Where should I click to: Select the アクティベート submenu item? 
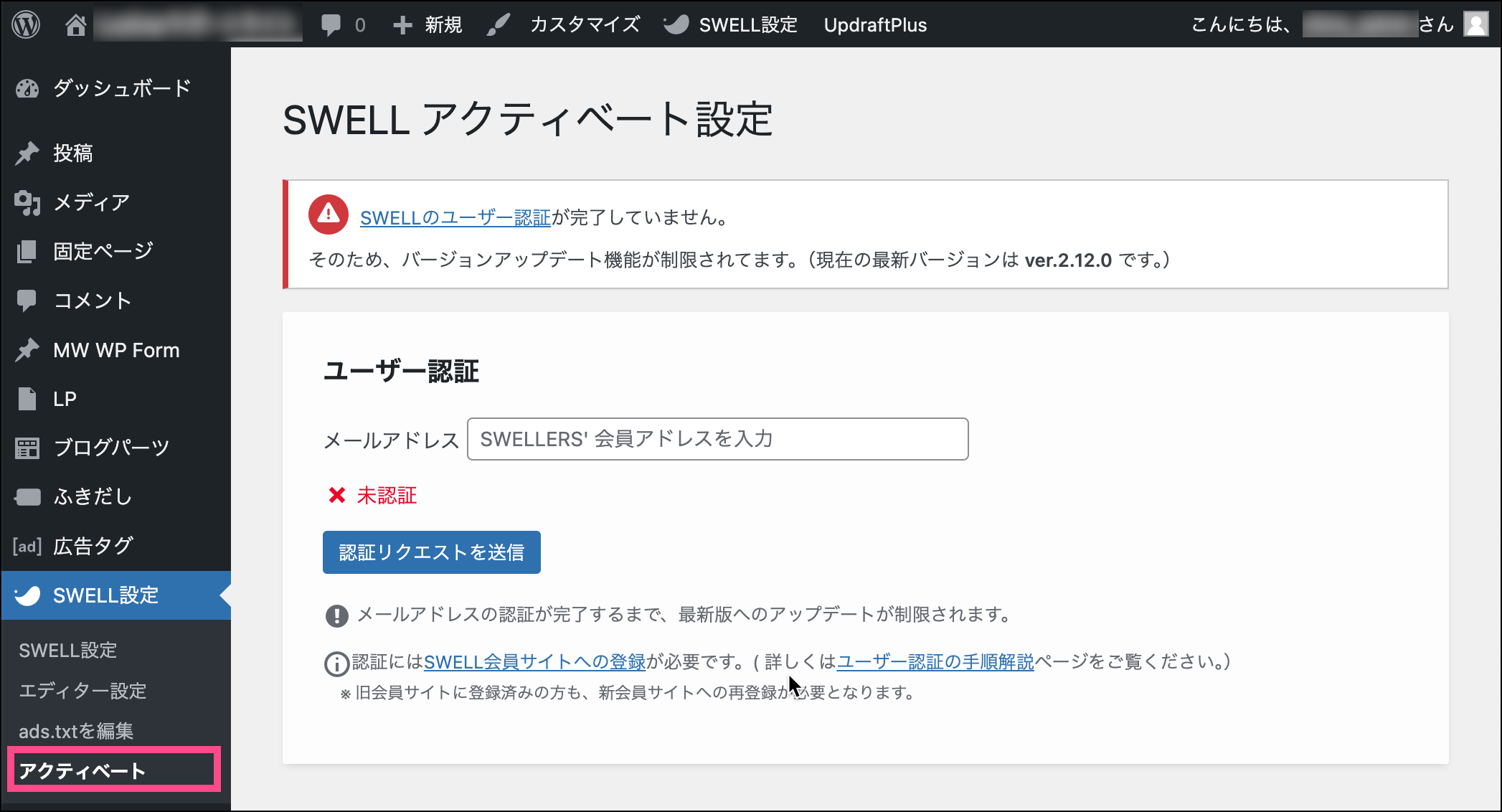click(x=82, y=771)
